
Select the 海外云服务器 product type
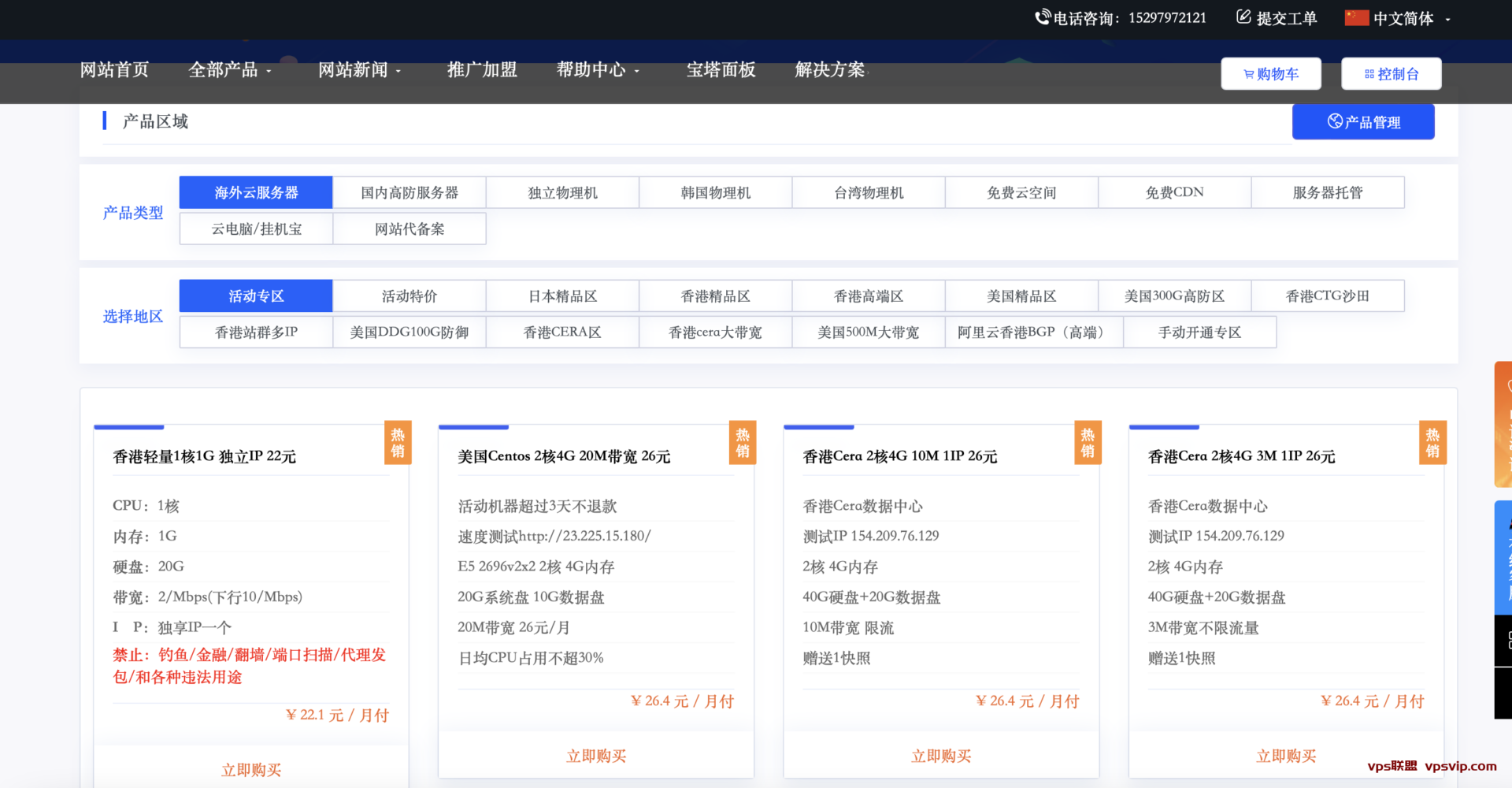(x=256, y=192)
